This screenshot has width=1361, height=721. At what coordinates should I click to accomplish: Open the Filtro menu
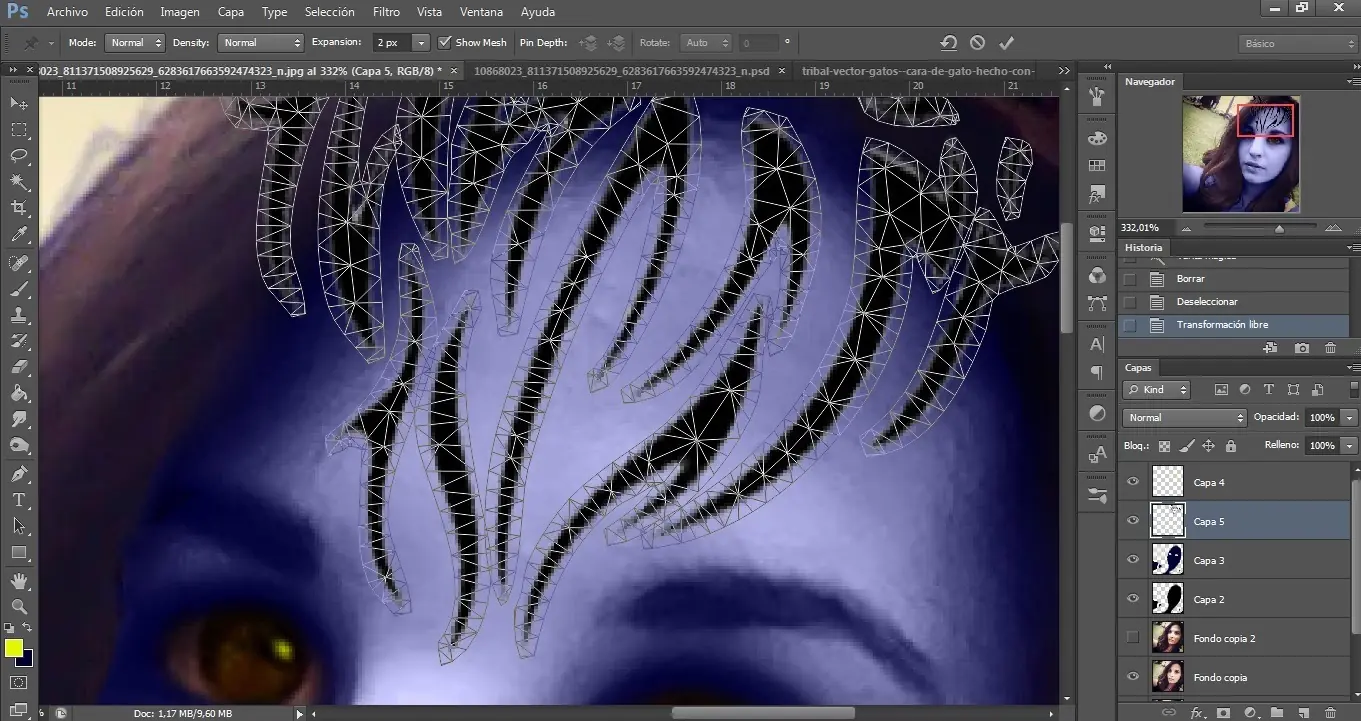[x=386, y=12]
